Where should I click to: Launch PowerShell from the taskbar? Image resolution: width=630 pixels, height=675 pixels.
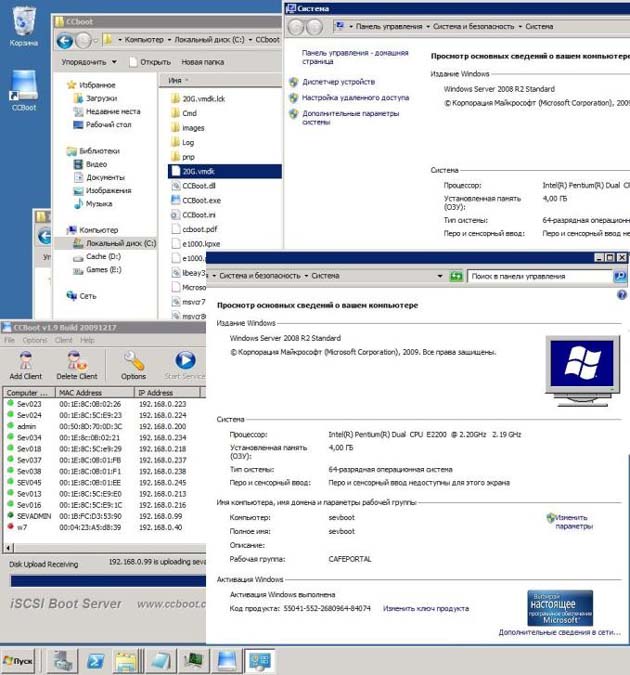(x=95, y=660)
